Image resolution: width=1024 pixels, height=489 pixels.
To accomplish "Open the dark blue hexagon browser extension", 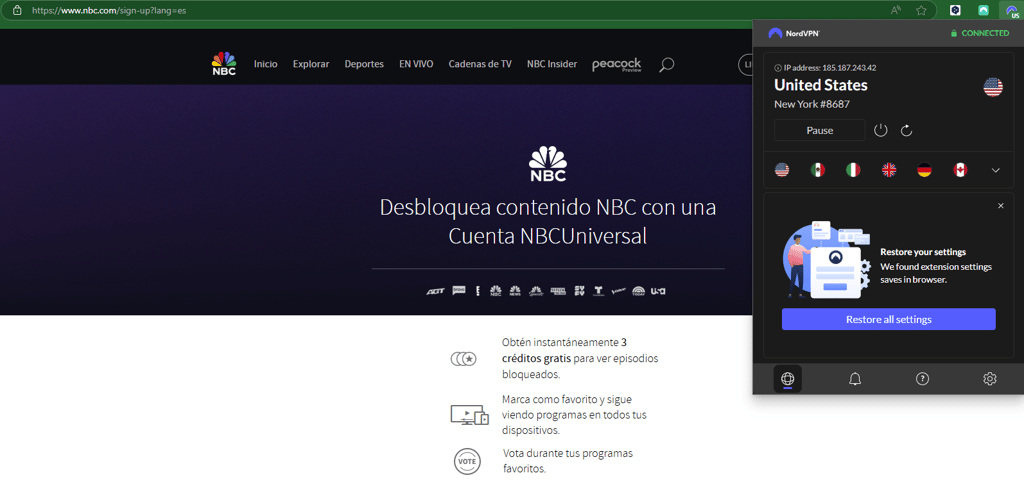I will click(x=955, y=10).
